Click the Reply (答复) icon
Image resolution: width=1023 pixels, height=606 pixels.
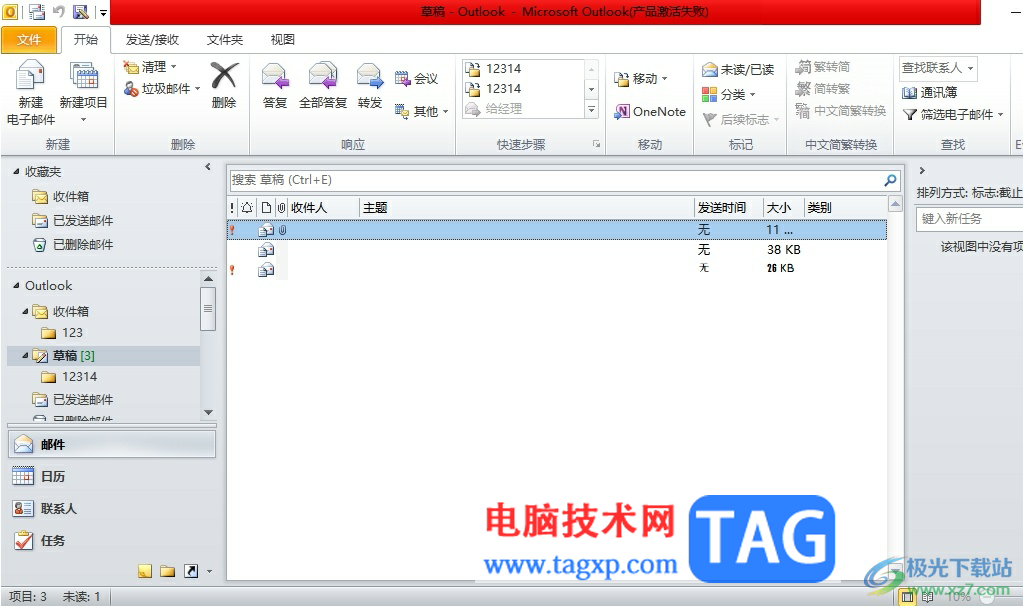275,76
